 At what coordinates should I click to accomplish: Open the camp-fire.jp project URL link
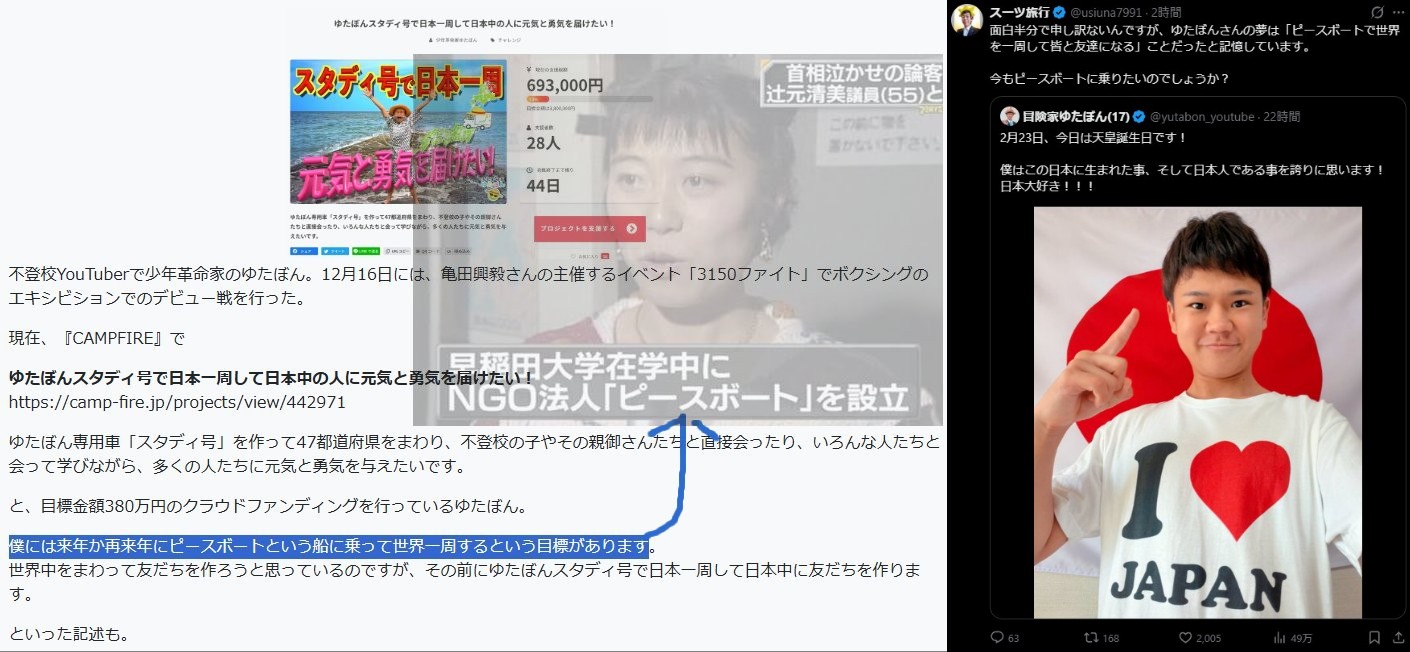(x=177, y=402)
